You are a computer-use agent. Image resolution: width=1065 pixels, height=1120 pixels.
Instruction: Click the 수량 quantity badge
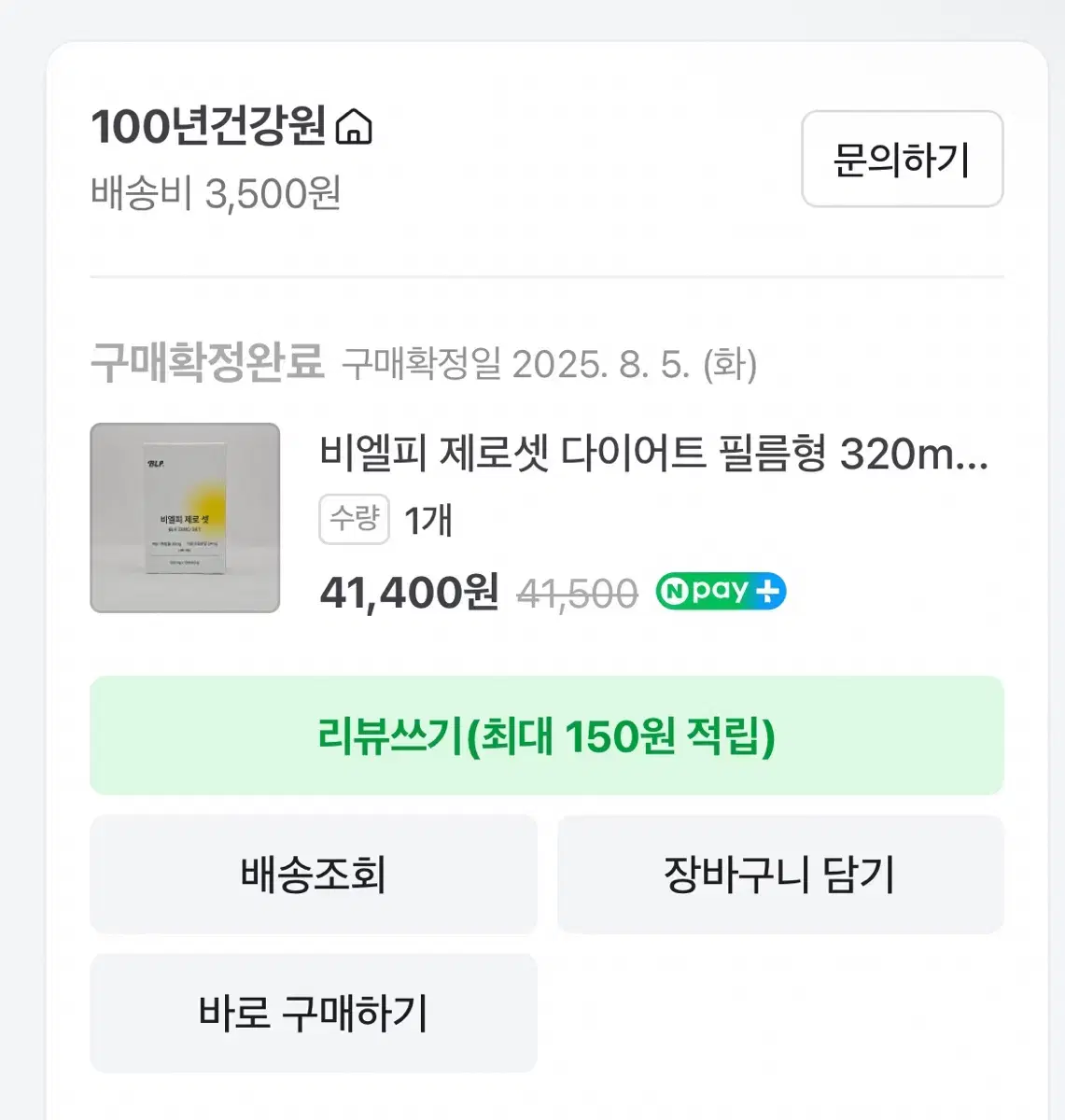[354, 519]
